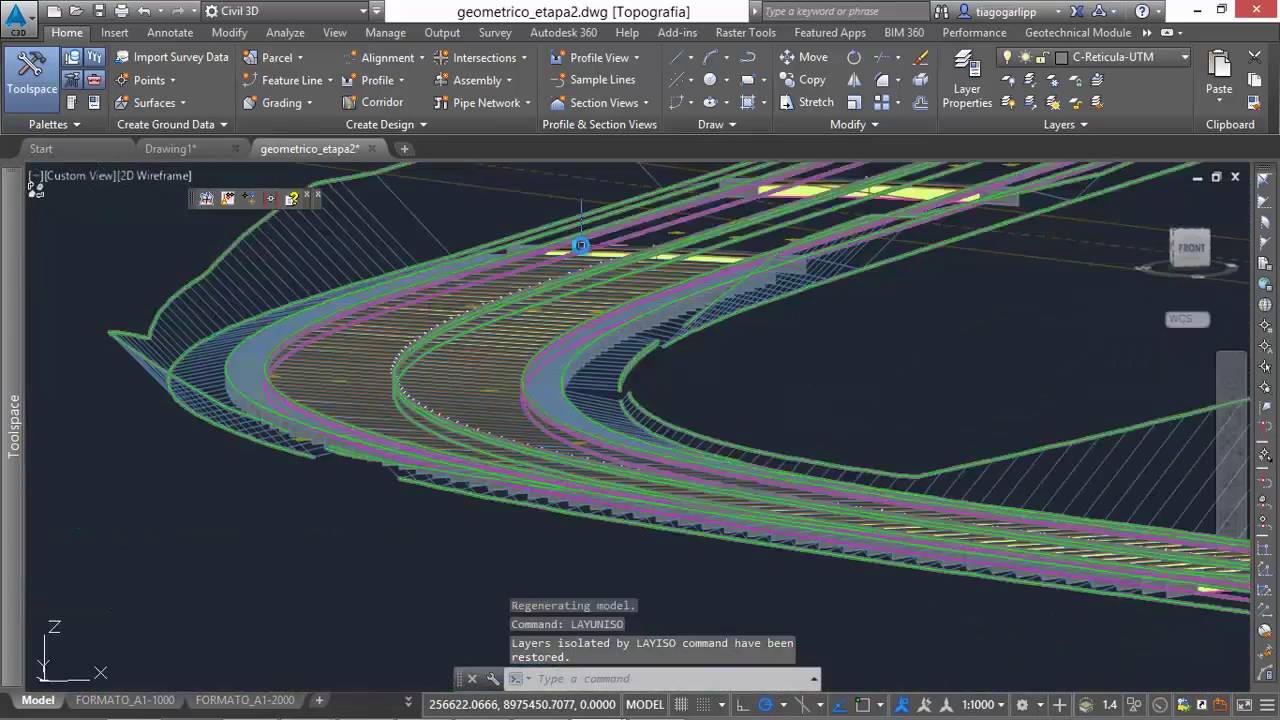Screen dimensions: 1280x720
Task: Expand the Layers panel
Action: coord(1066,124)
